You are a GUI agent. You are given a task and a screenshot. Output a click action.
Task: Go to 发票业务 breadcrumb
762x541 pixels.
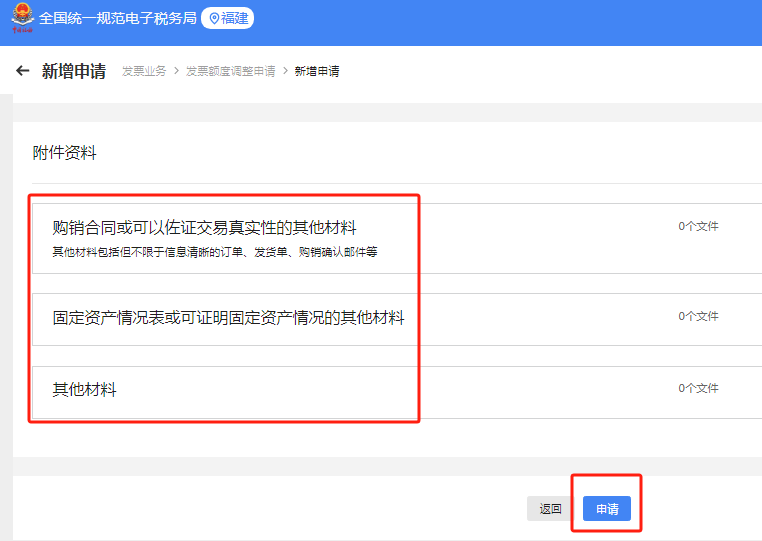tap(144, 71)
